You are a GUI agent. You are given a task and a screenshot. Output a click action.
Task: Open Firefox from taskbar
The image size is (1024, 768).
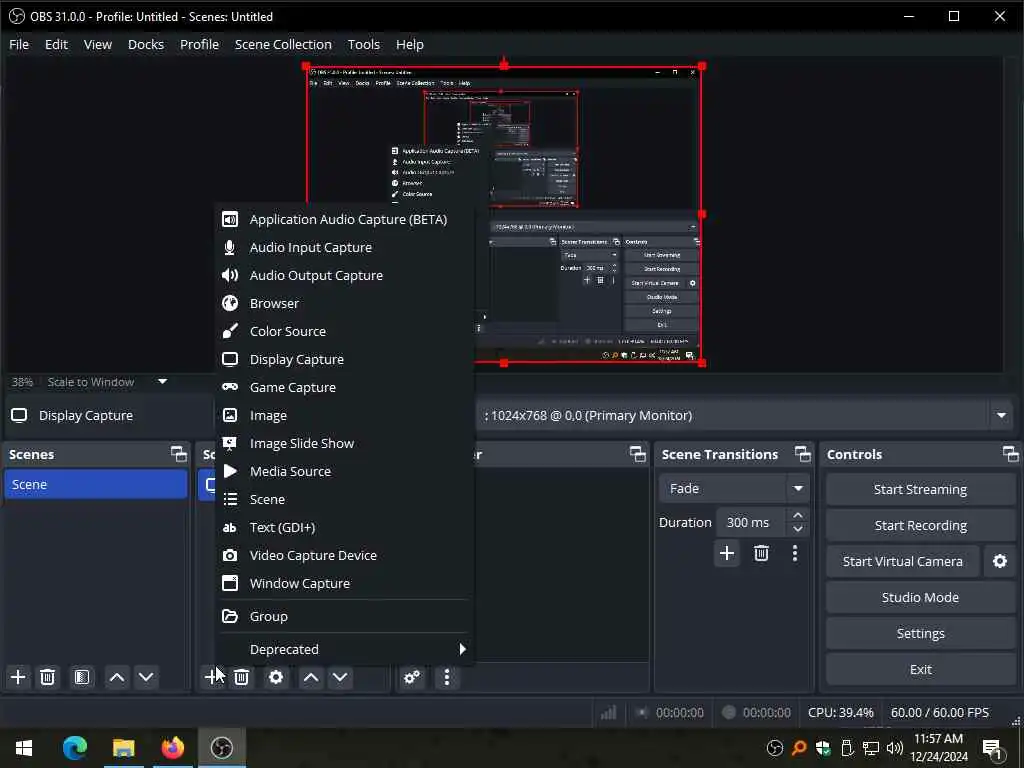tap(172, 748)
